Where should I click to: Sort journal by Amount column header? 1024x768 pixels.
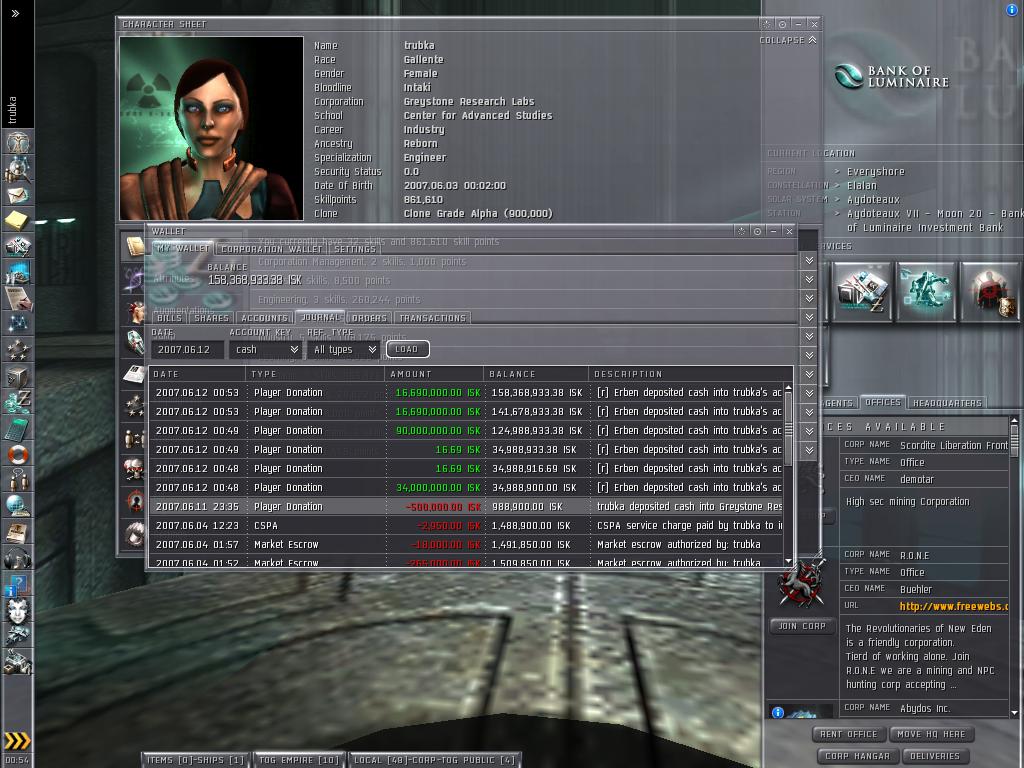click(x=435, y=374)
